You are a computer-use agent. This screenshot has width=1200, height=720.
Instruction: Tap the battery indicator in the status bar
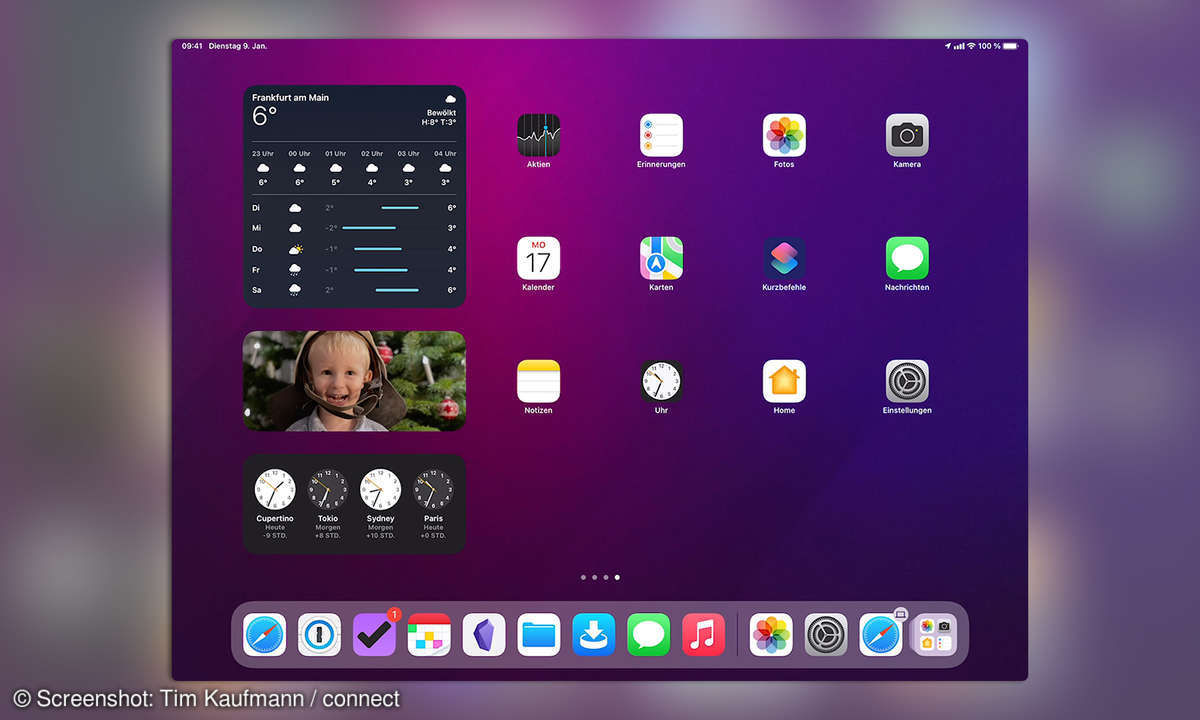click(x=1011, y=46)
